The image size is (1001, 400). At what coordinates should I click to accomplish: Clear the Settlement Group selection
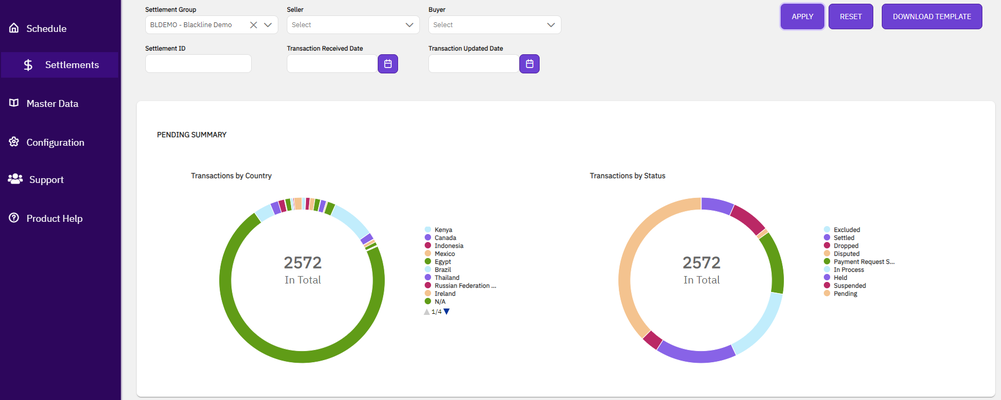click(x=253, y=25)
